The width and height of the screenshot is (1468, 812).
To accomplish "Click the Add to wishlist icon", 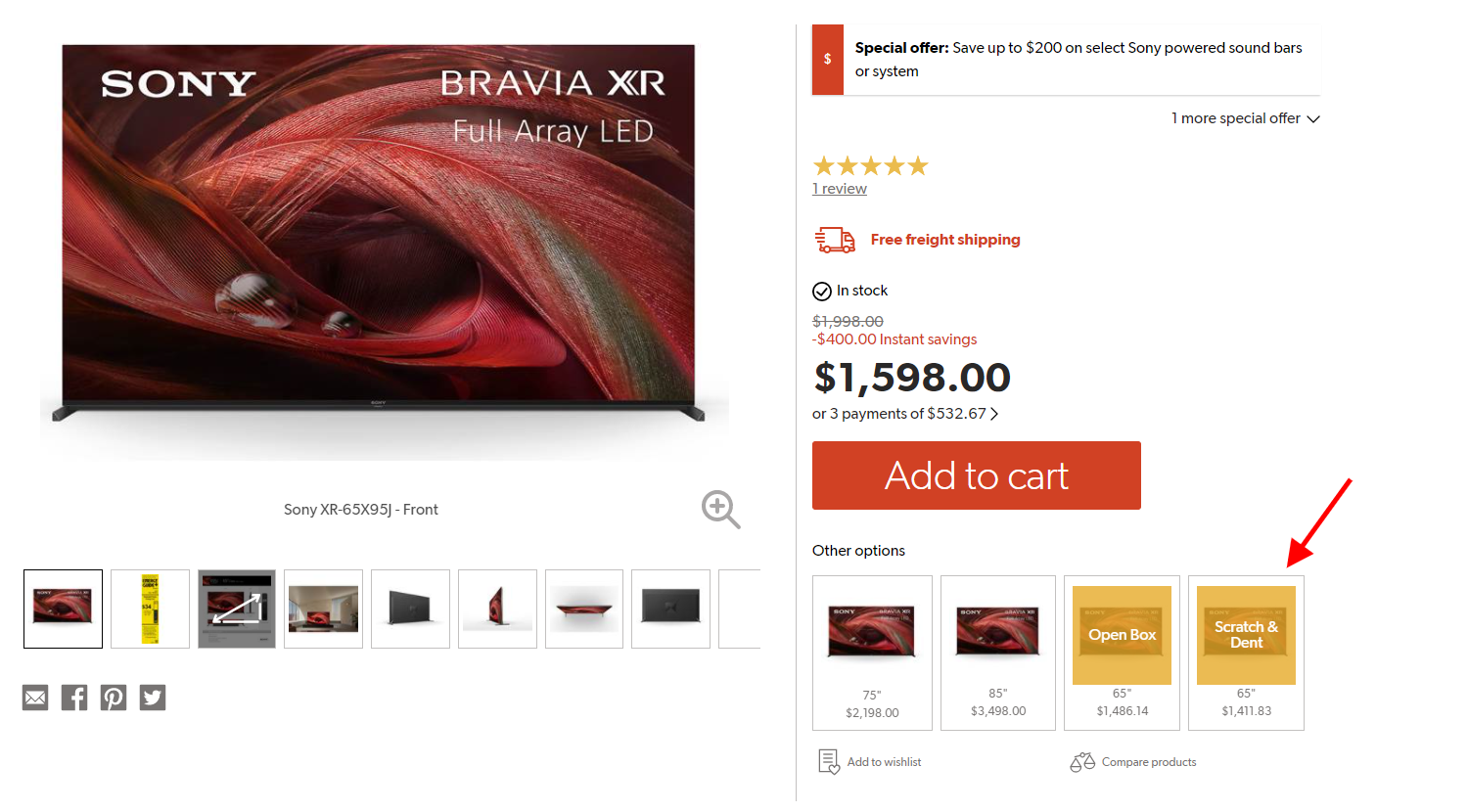I will point(829,761).
